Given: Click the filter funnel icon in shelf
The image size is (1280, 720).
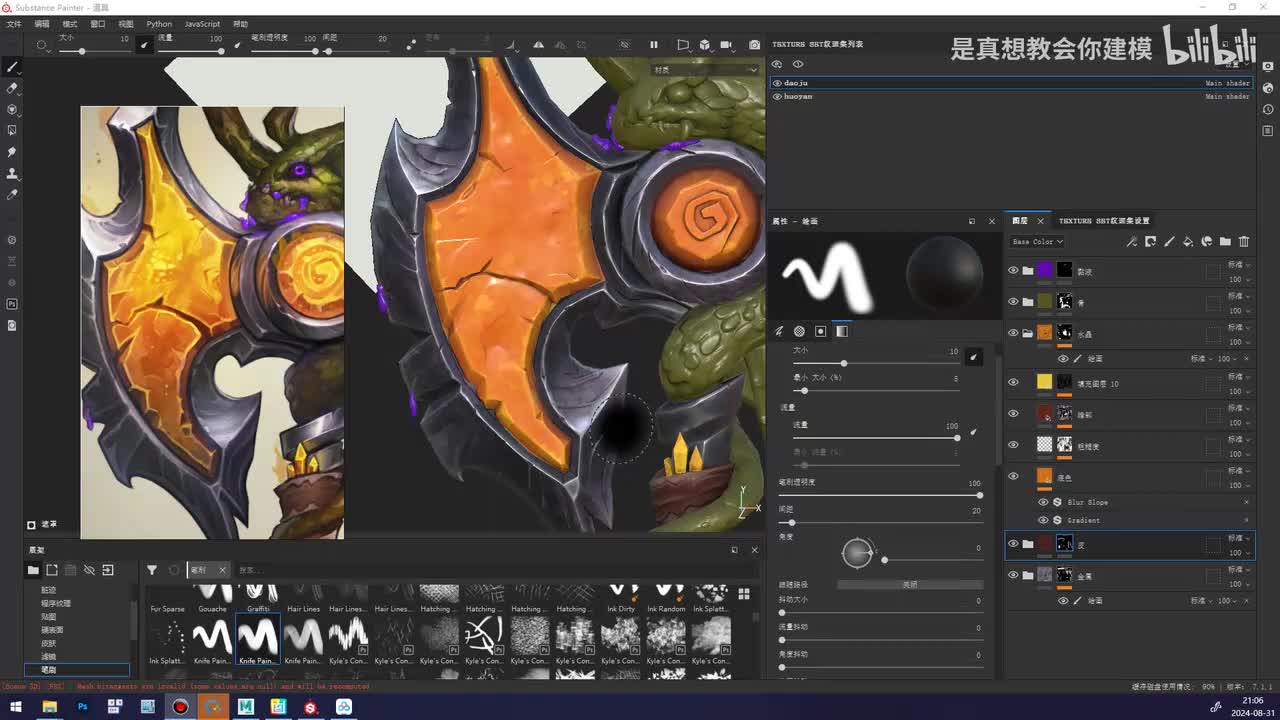Looking at the screenshot, I should click(x=152, y=570).
